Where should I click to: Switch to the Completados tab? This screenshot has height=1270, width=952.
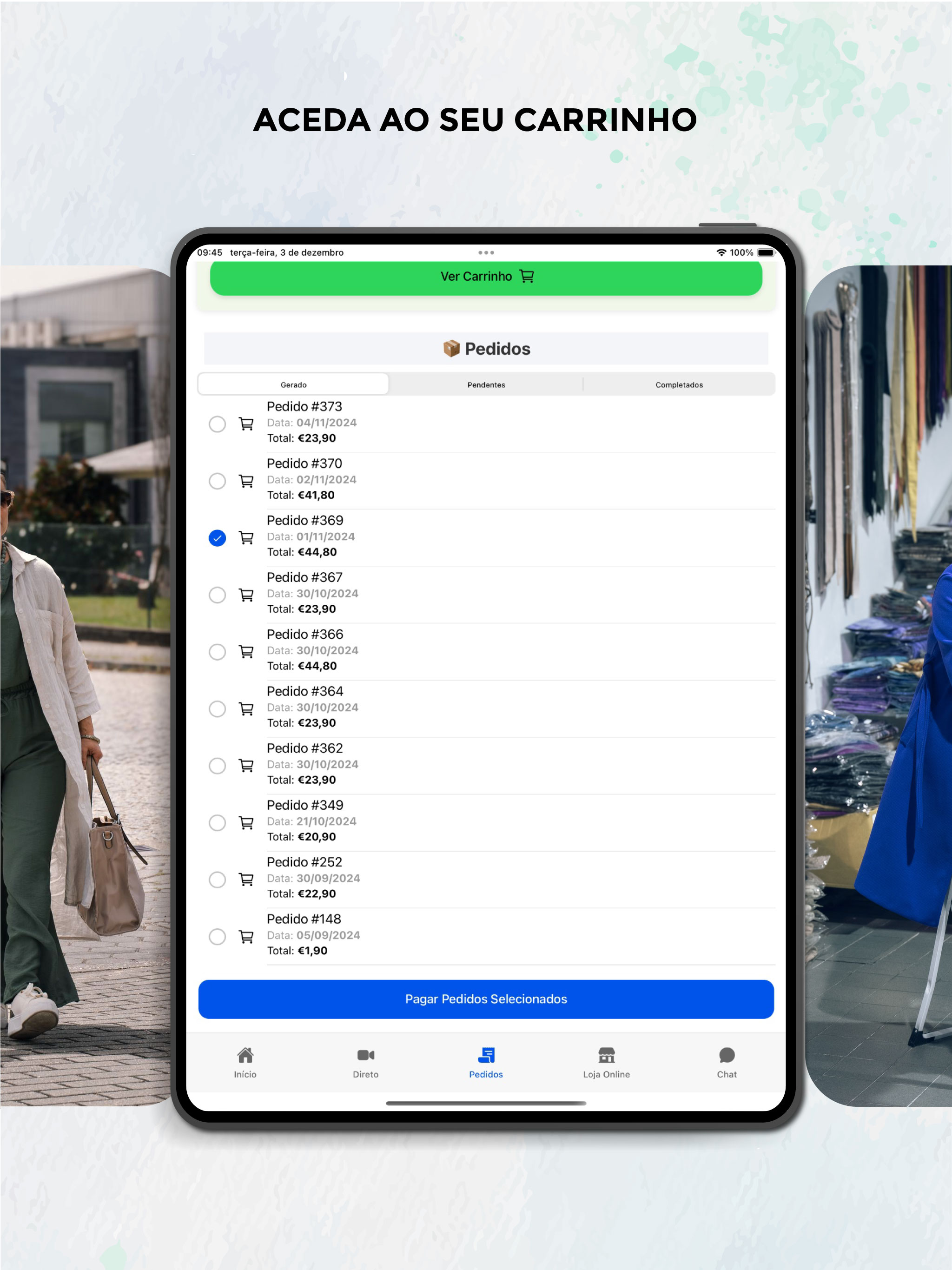click(x=679, y=384)
